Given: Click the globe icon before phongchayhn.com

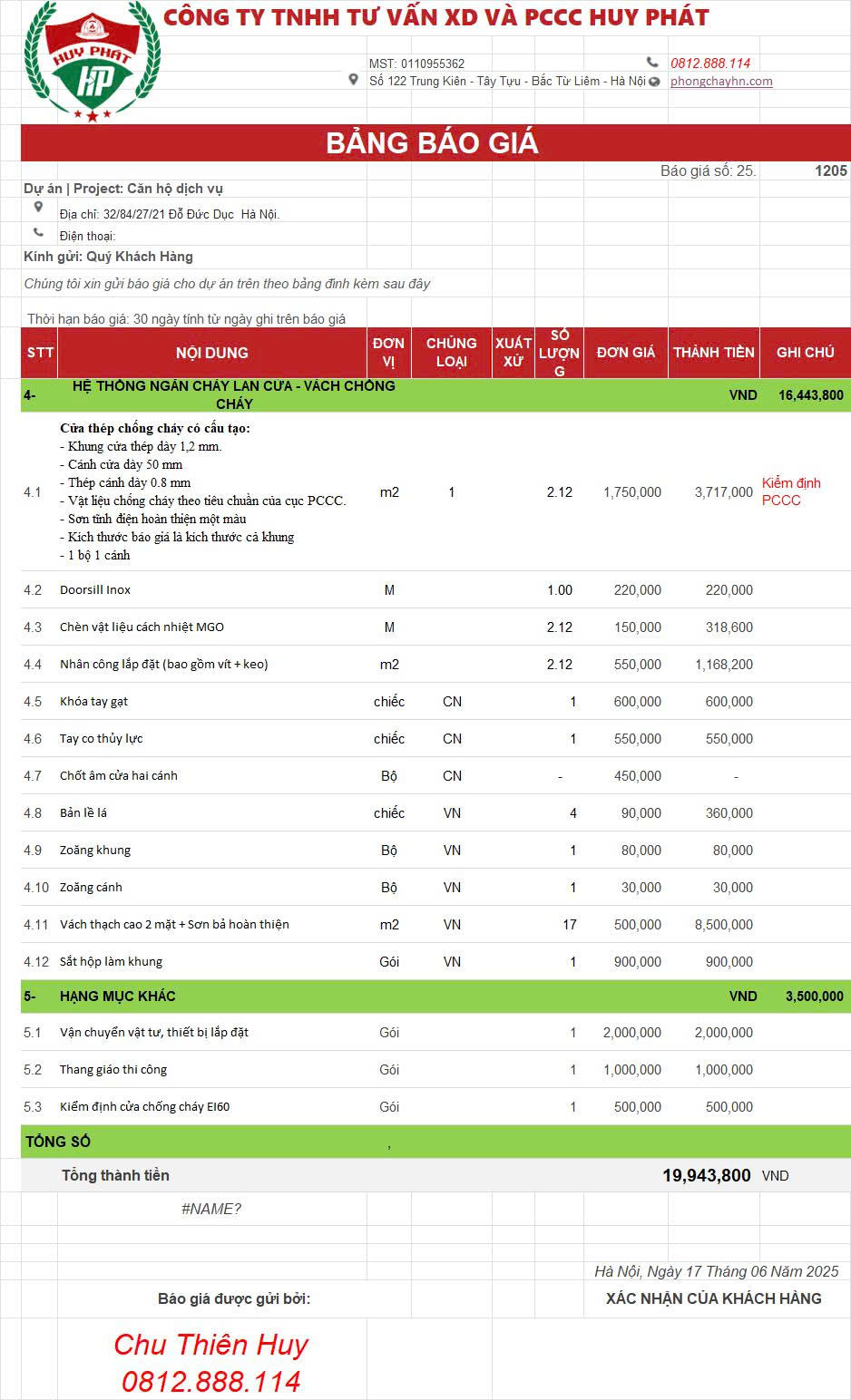Looking at the screenshot, I should pyautogui.click(x=655, y=82).
